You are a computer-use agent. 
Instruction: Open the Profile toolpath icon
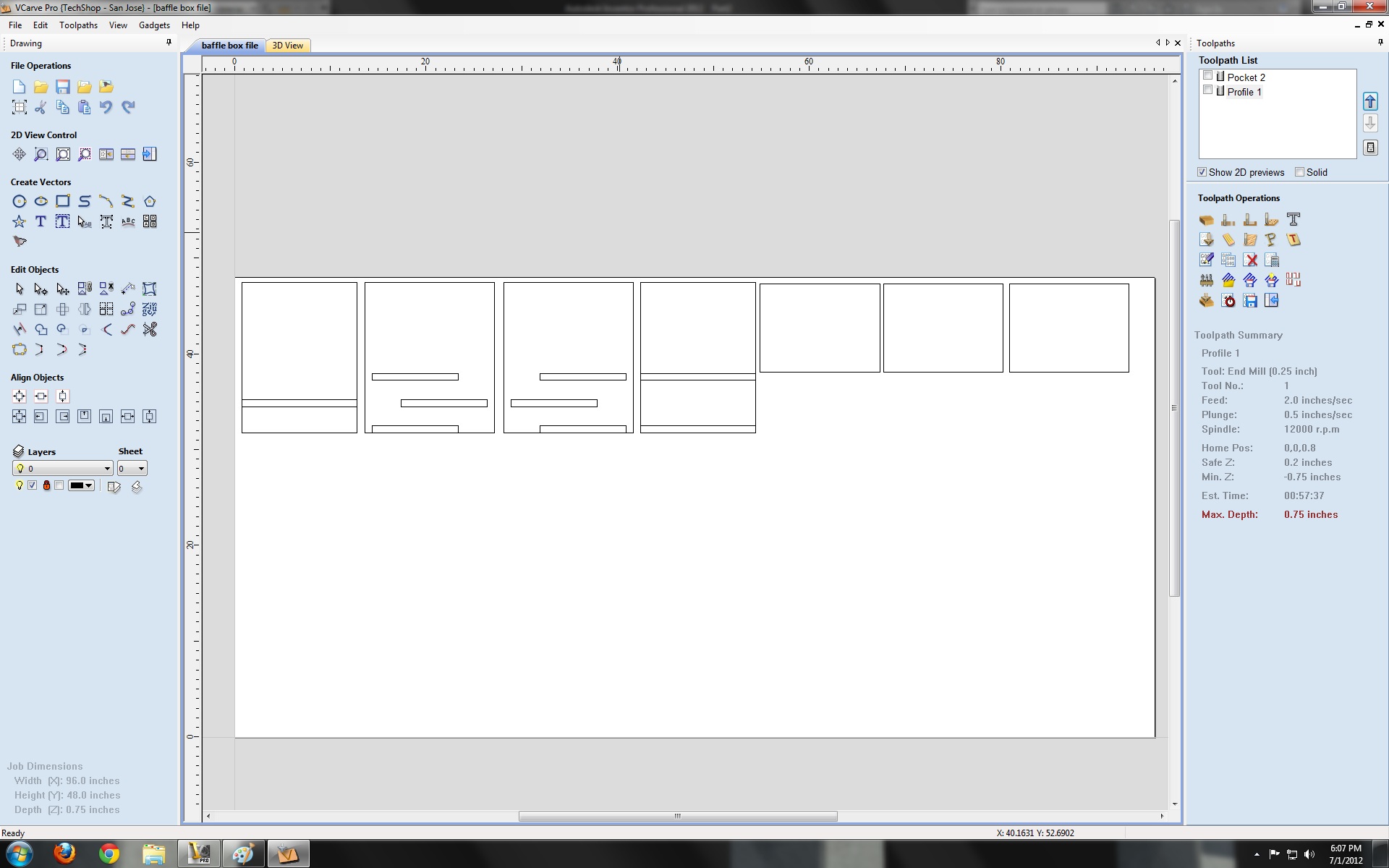pos(1228,220)
